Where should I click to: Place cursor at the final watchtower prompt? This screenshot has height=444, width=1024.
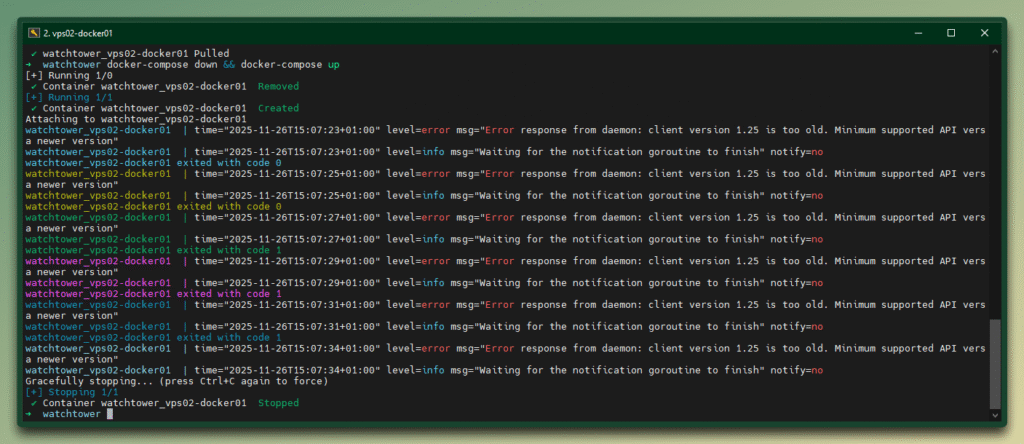click(109, 414)
